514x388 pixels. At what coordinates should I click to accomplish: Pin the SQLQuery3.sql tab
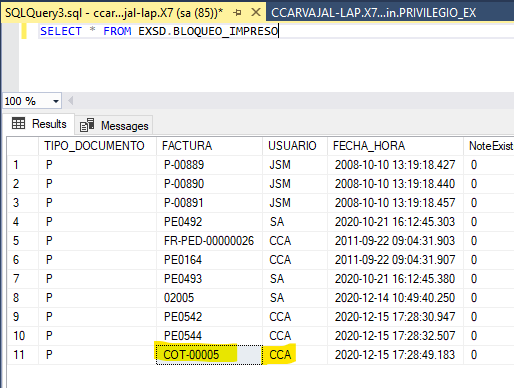click(238, 13)
